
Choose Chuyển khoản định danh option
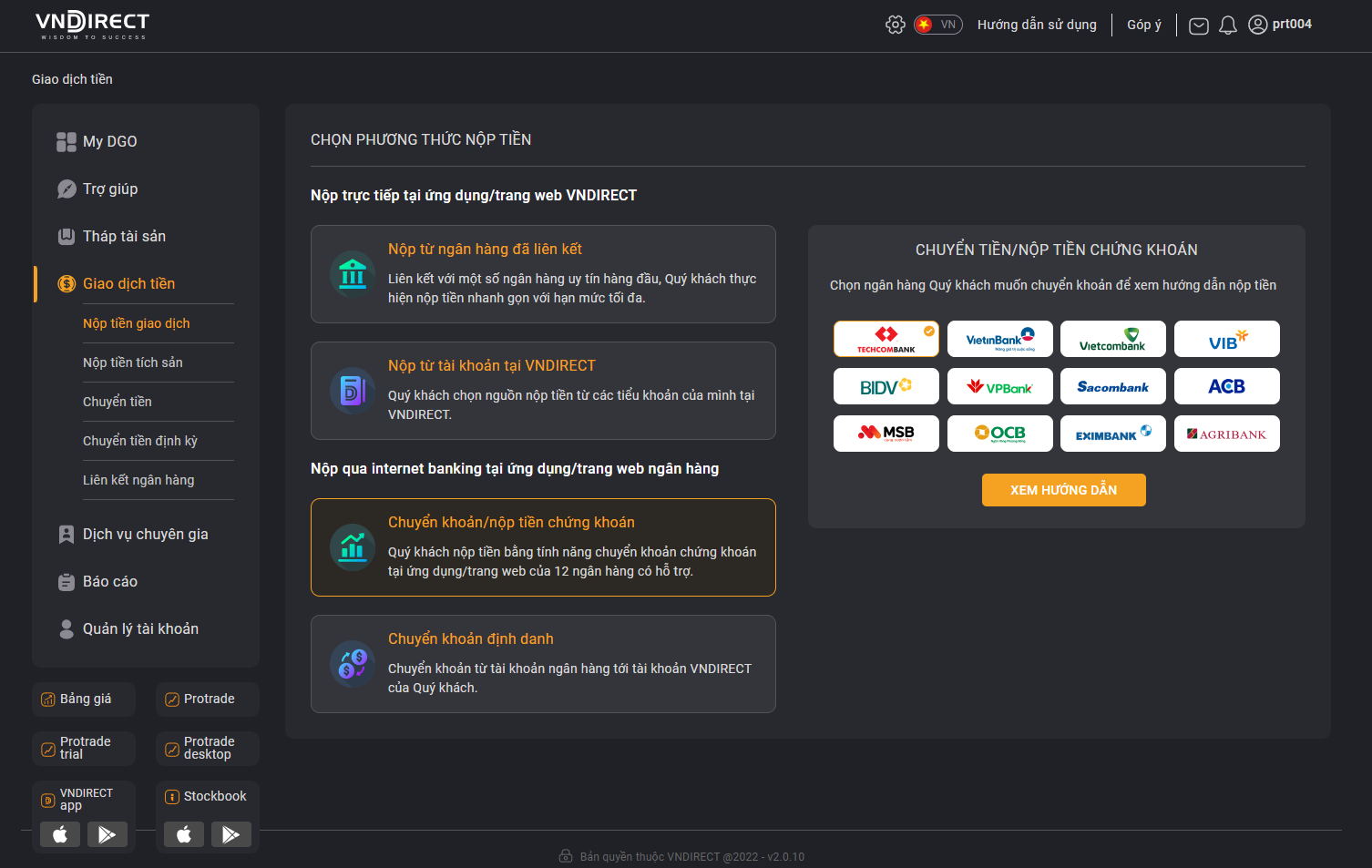click(x=543, y=664)
